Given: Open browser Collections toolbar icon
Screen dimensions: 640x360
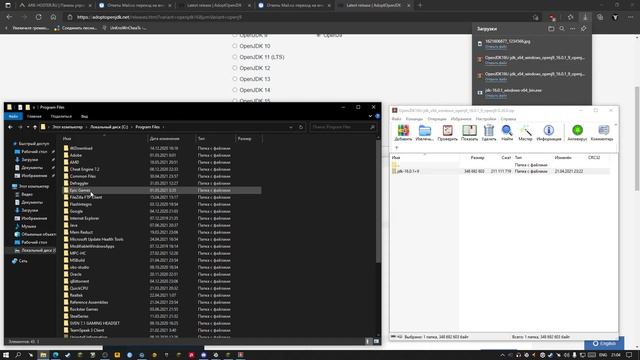Looking at the screenshot, I should coord(600,17).
